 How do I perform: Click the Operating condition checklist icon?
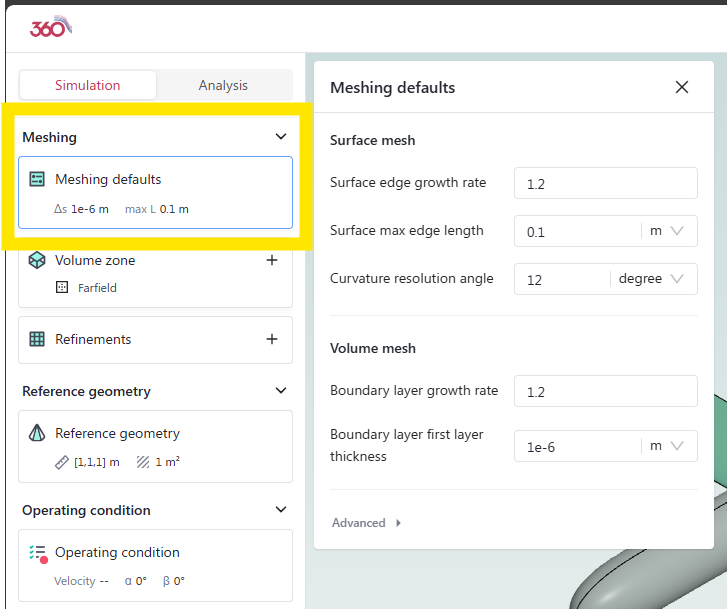[x=38, y=553]
